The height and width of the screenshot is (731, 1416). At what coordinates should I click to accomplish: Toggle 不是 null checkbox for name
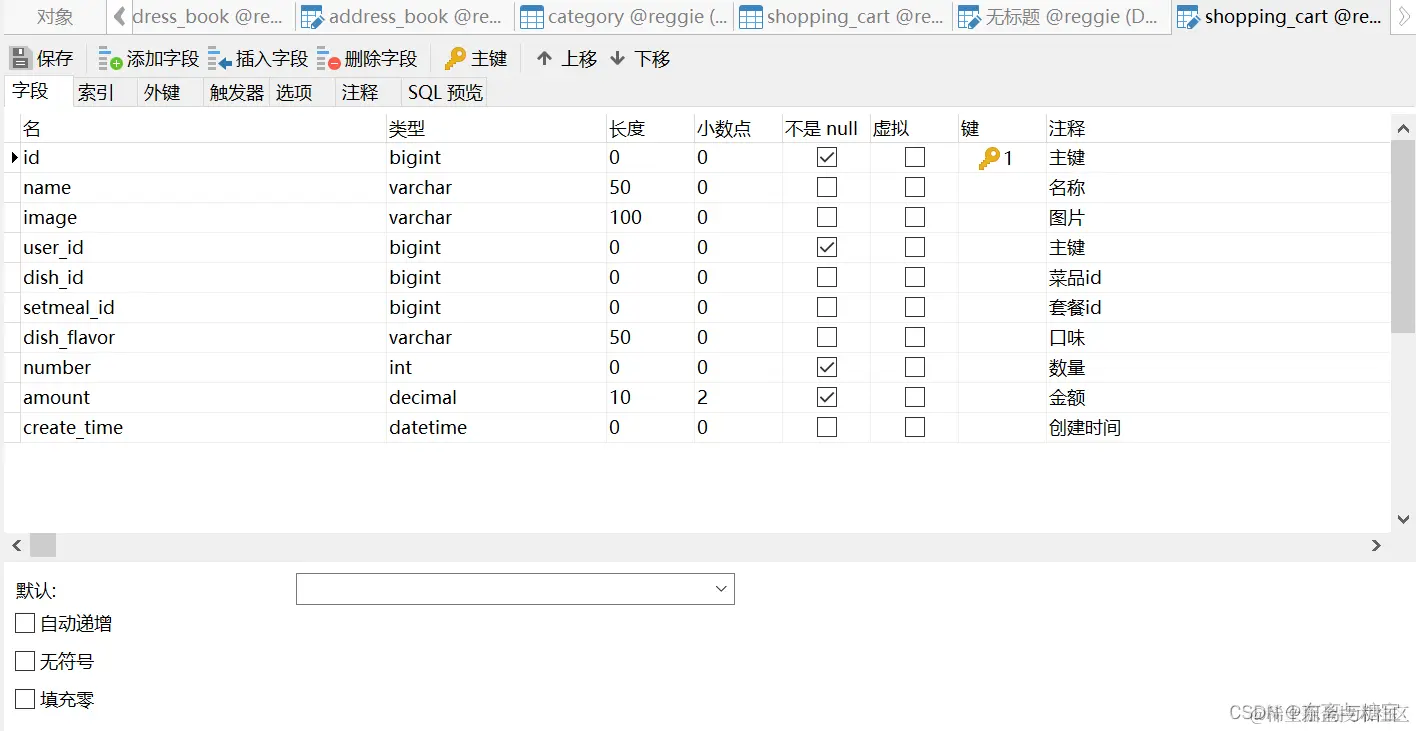tap(827, 187)
